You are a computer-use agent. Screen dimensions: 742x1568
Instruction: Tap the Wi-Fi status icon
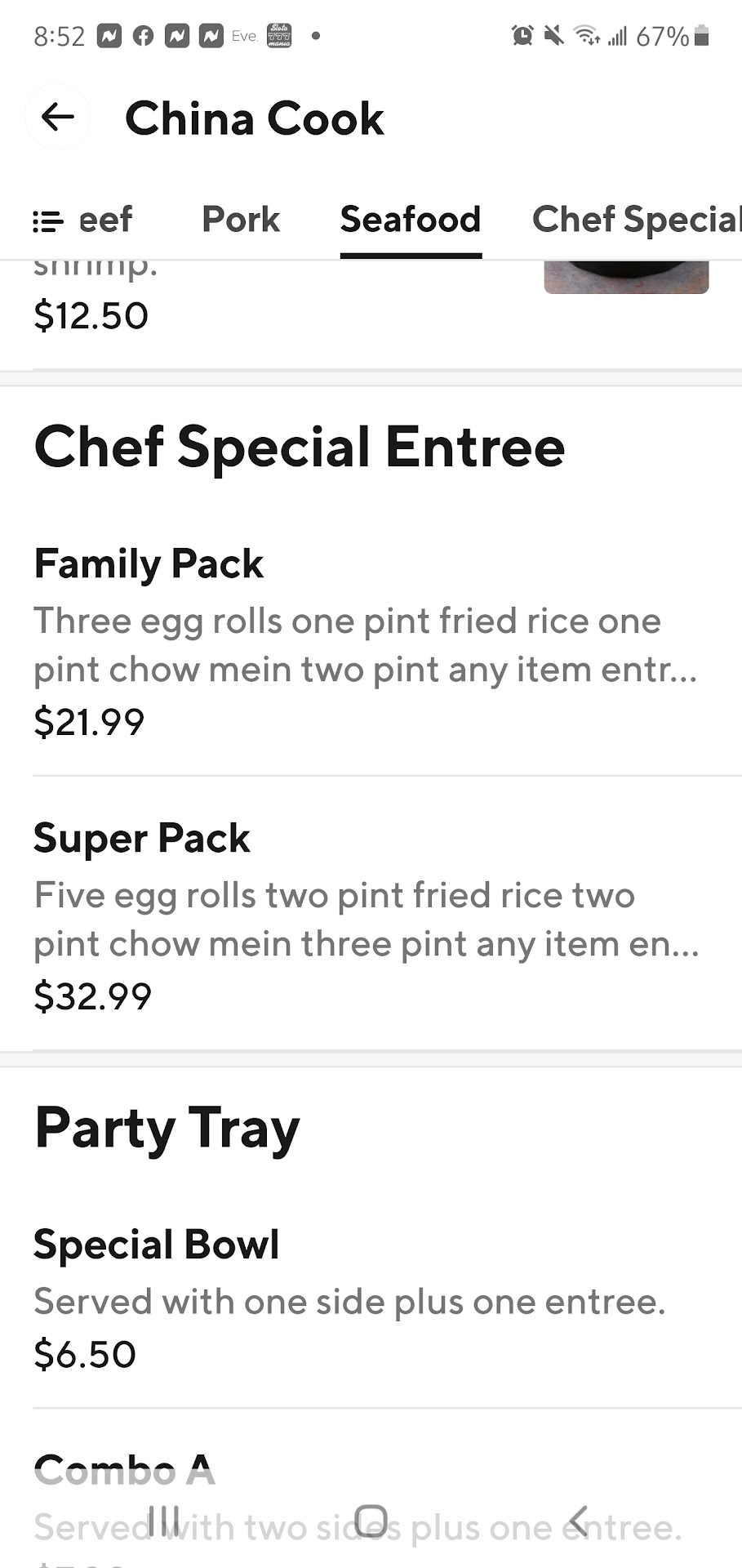(x=586, y=35)
